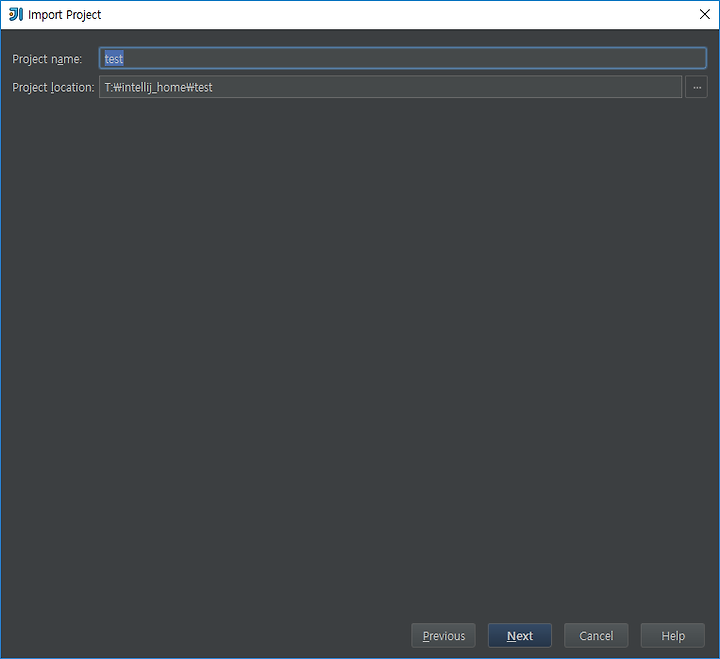The height and width of the screenshot is (659, 720).
Task: Cancel the Import Project dialog
Action: (596, 636)
